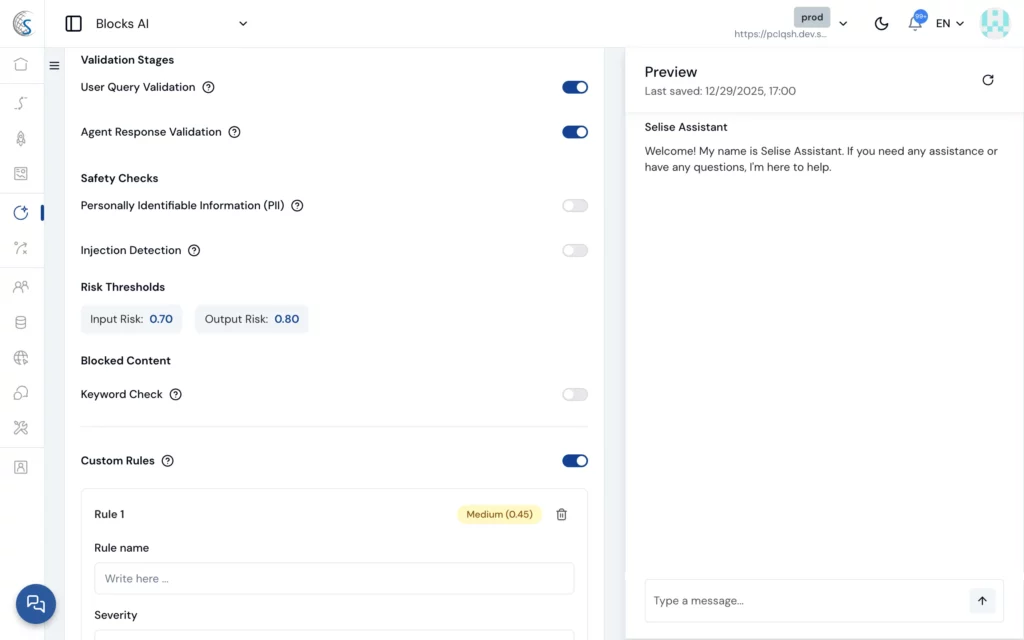Open the notifications bell

[x=915, y=23]
